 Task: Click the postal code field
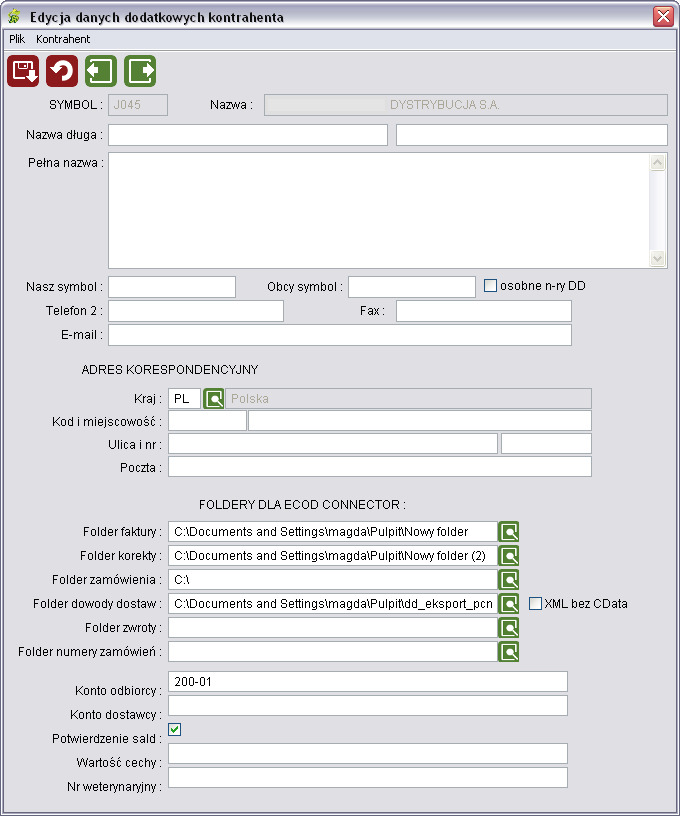(207, 420)
